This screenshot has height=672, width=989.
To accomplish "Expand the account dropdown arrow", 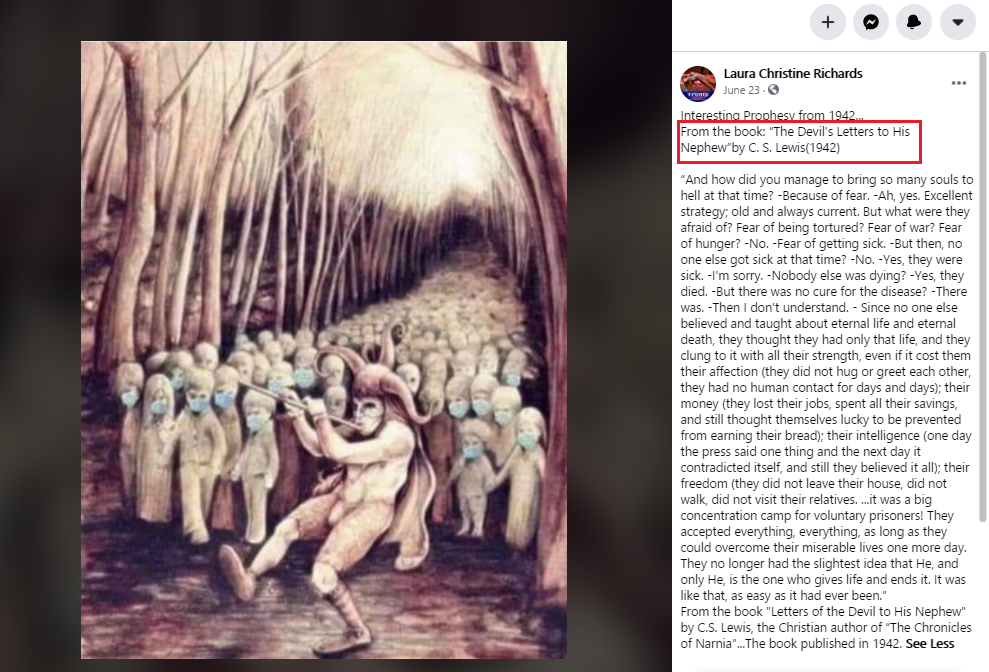I will click(957, 22).
